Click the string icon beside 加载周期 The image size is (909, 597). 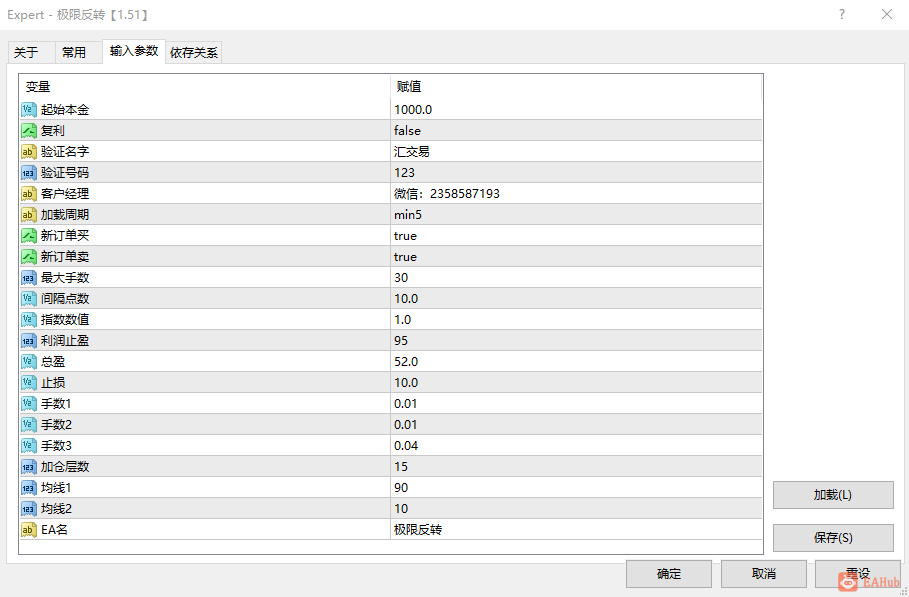point(29,214)
